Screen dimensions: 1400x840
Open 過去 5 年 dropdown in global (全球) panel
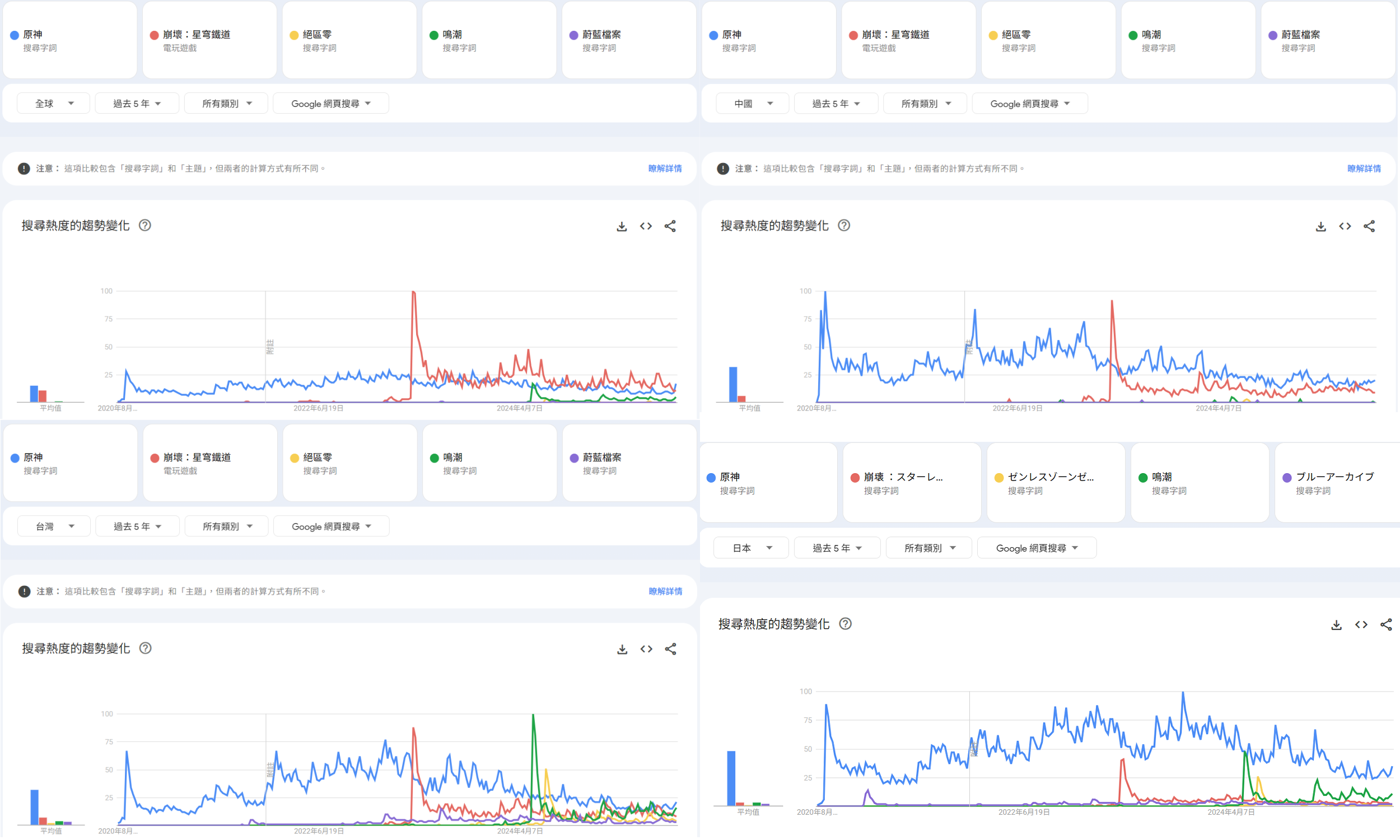pos(137,104)
